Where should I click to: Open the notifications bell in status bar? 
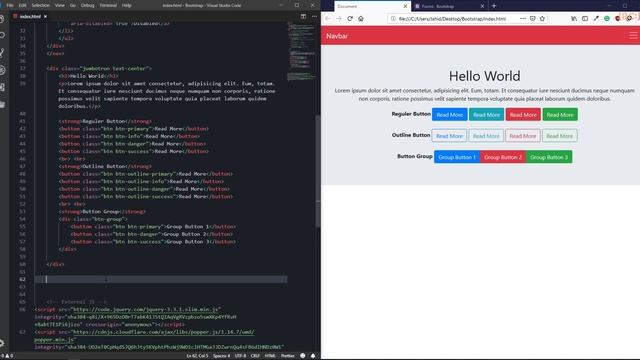pos(313,356)
